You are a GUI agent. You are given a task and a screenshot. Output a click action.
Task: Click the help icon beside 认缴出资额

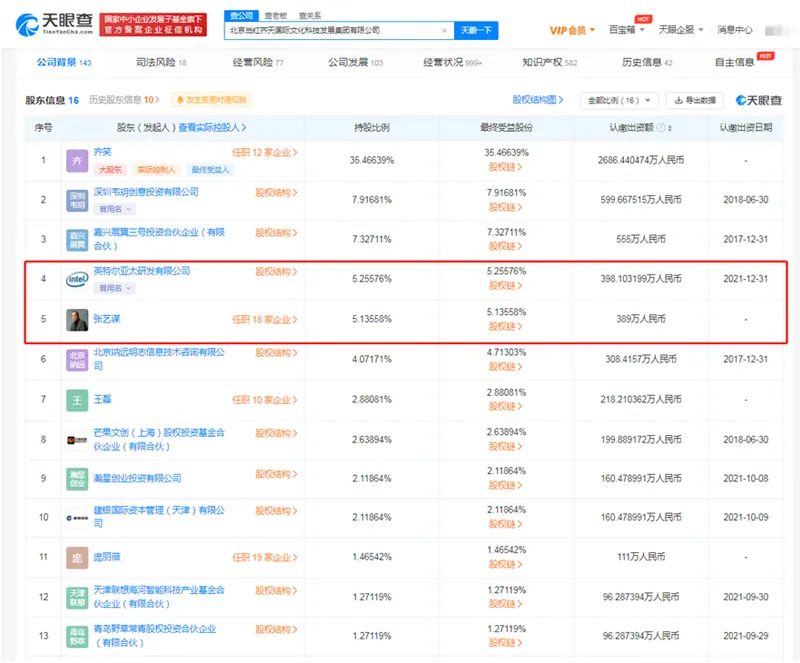click(658, 129)
